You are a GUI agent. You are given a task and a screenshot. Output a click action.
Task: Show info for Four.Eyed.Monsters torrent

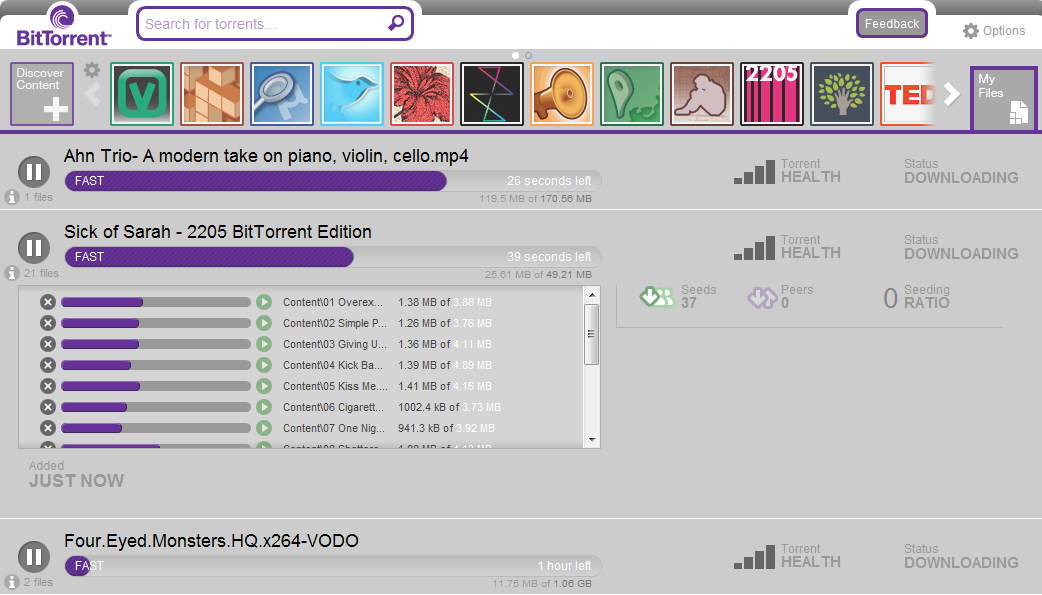coord(11,582)
